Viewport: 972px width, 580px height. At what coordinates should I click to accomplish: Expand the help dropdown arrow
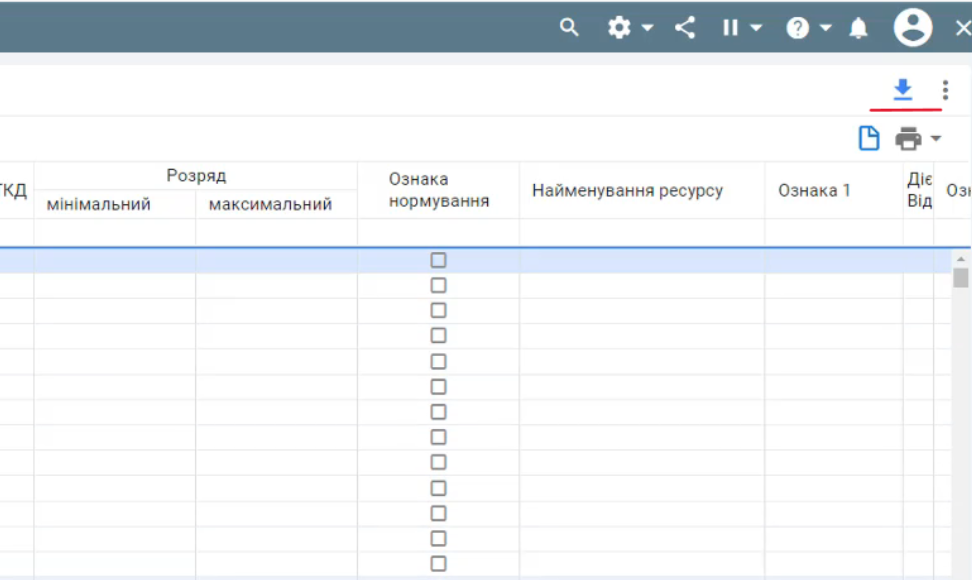click(x=826, y=28)
